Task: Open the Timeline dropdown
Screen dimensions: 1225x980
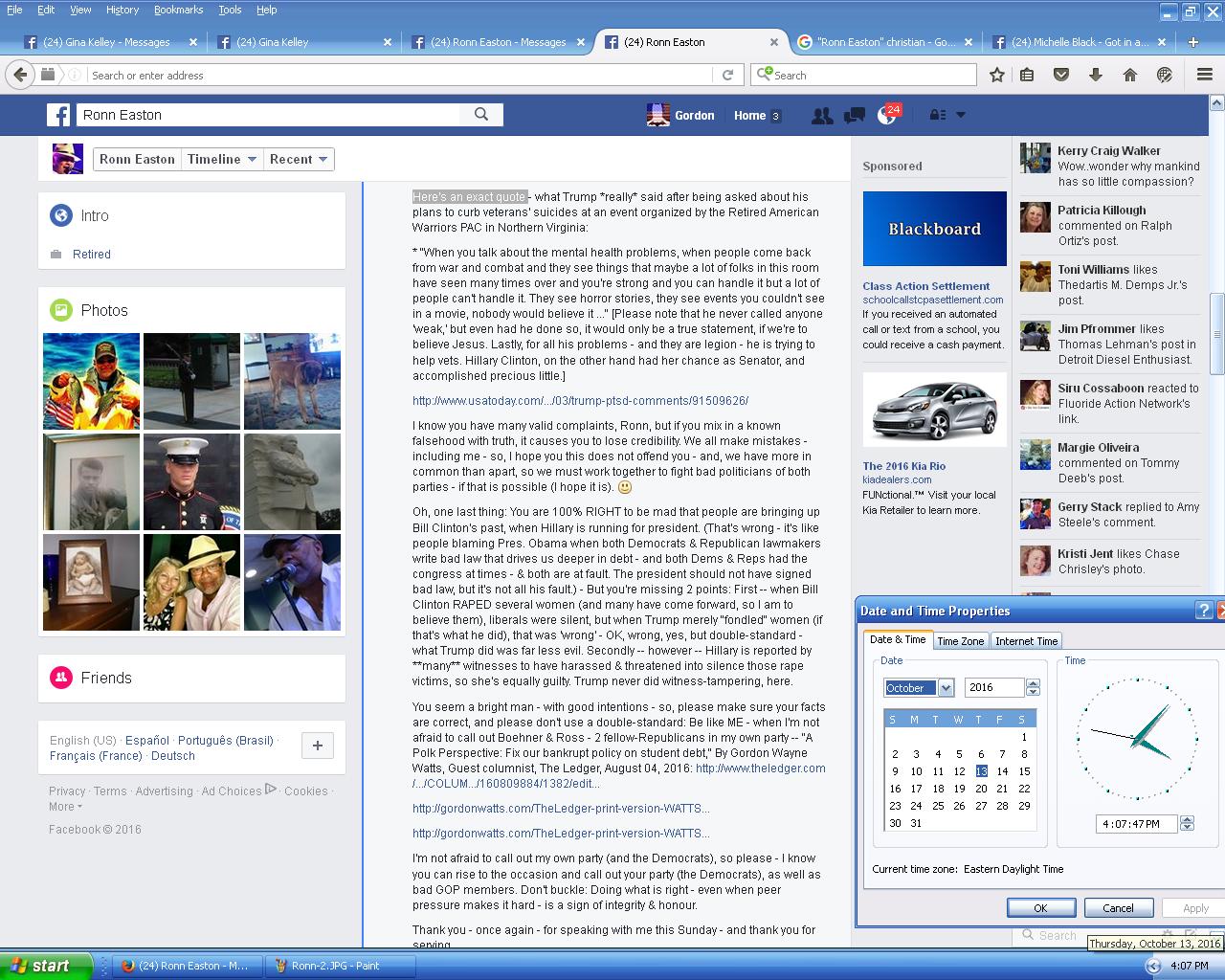Action: [x=222, y=159]
